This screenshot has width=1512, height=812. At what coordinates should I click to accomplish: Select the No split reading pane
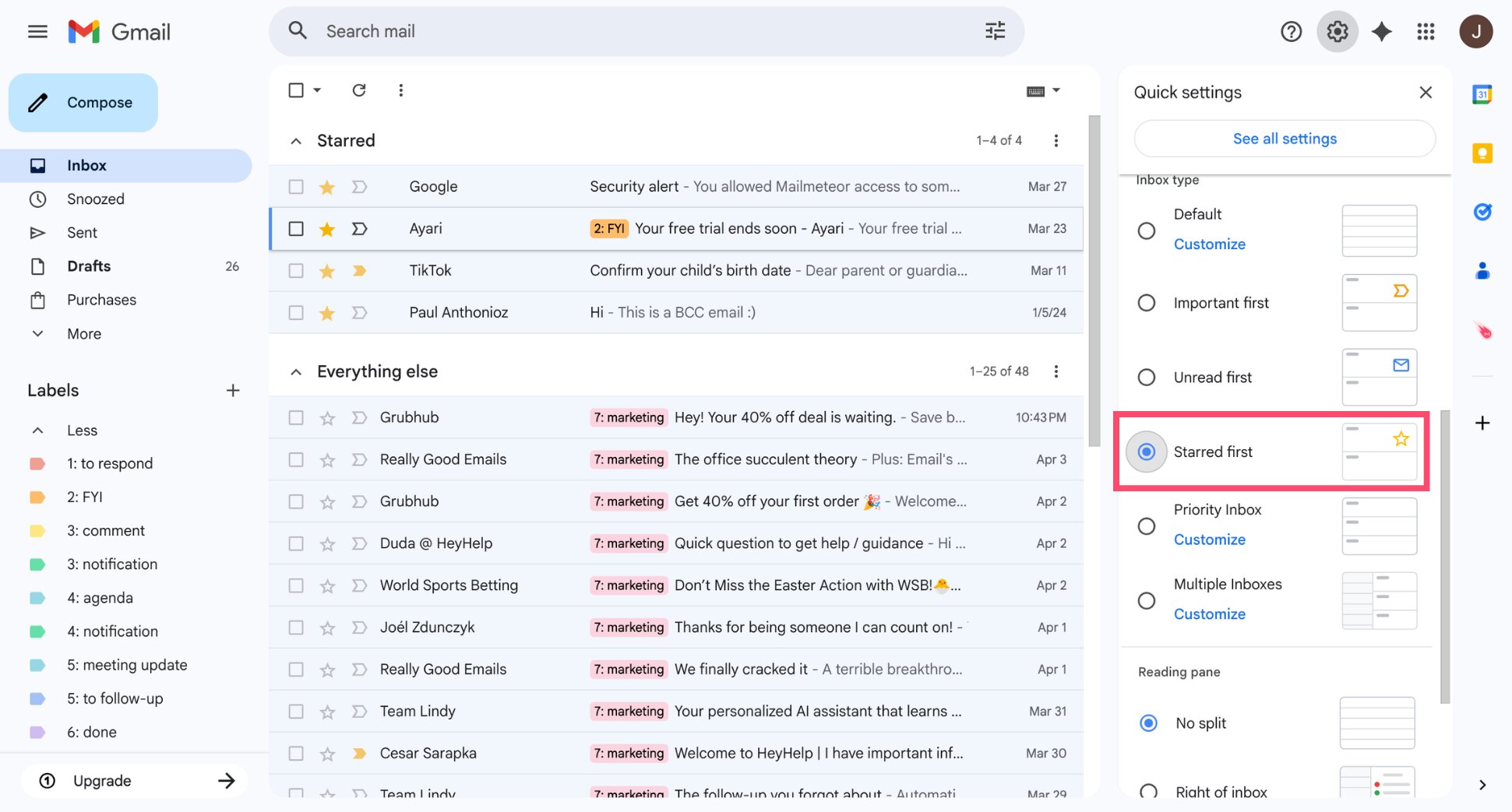pos(1148,723)
